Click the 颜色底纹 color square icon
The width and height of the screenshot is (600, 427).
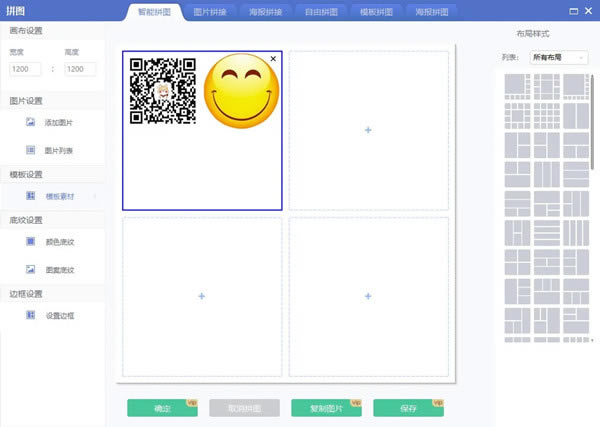click(x=31, y=241)
